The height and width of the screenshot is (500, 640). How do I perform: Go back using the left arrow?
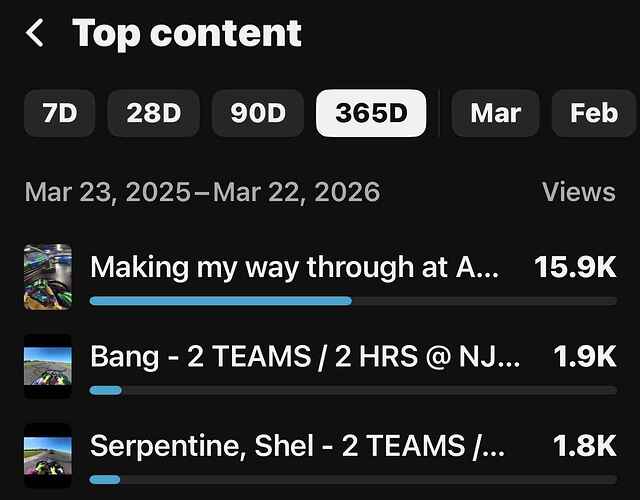(x=35, y=33)
